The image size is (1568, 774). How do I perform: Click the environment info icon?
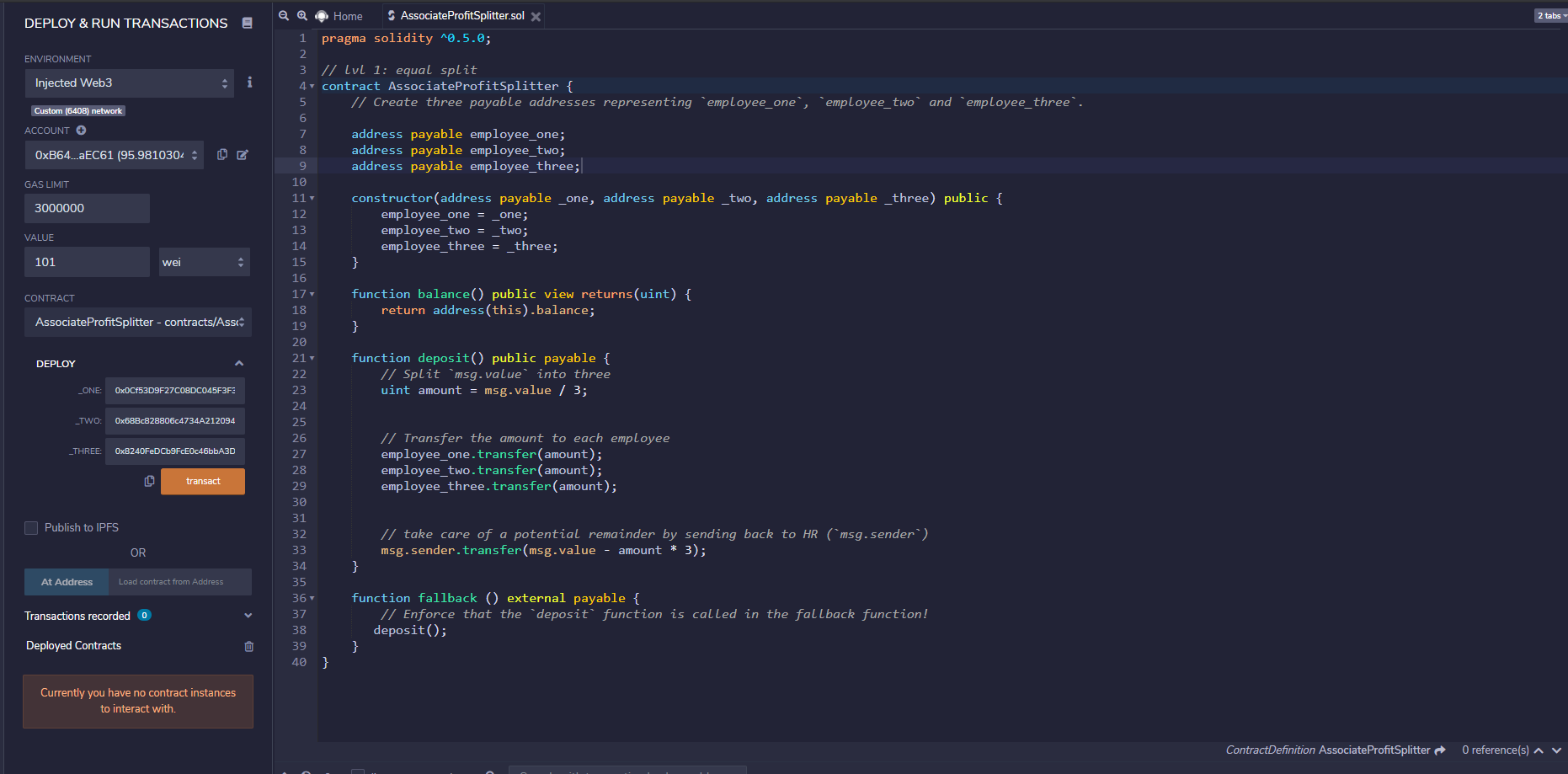click(249, 83)
